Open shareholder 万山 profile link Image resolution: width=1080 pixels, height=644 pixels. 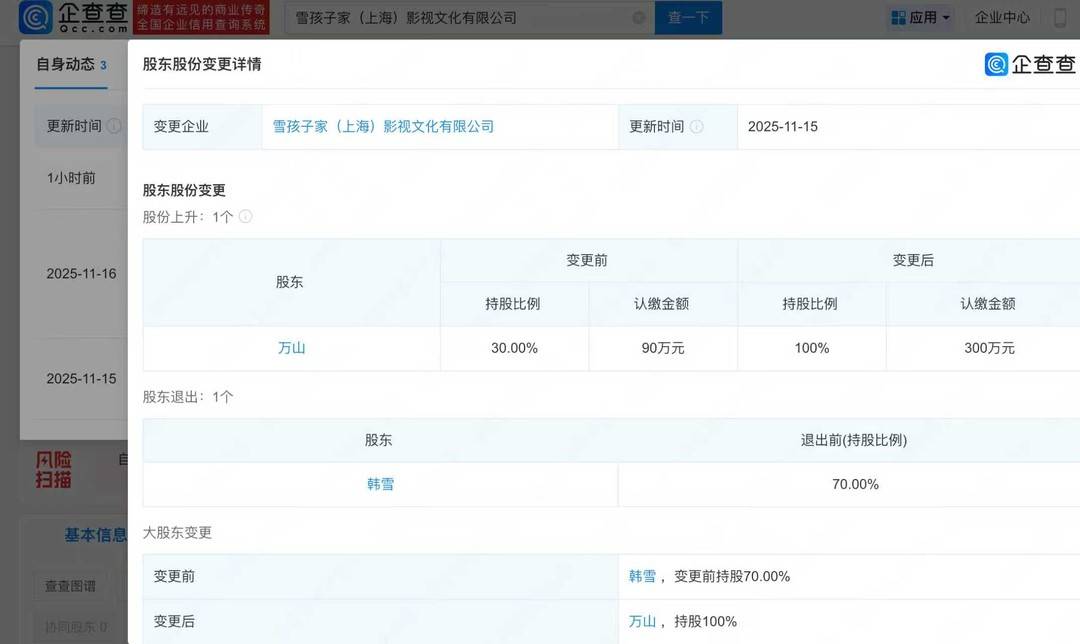point(290,348)
